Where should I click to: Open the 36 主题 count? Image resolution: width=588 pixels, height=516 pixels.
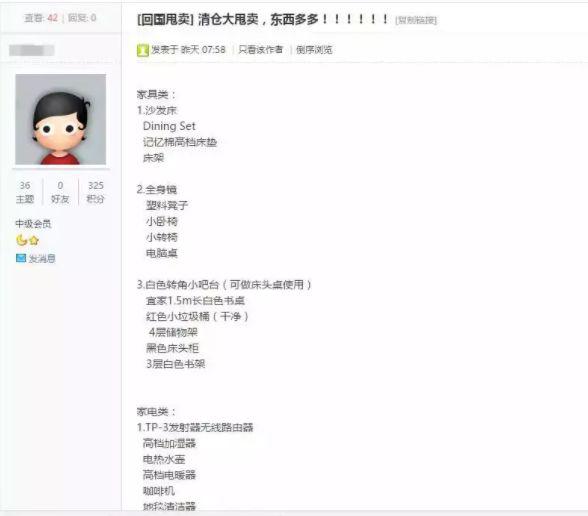point(25,192)
